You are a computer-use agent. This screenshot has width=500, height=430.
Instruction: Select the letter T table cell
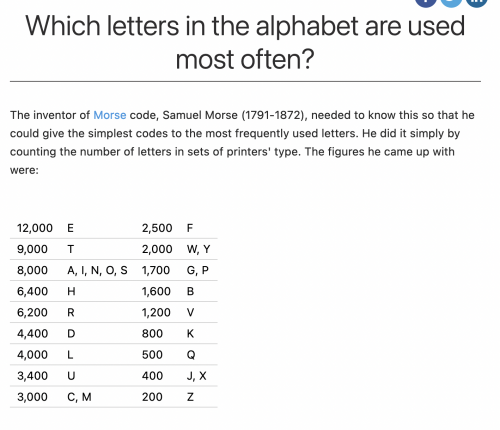71,249
